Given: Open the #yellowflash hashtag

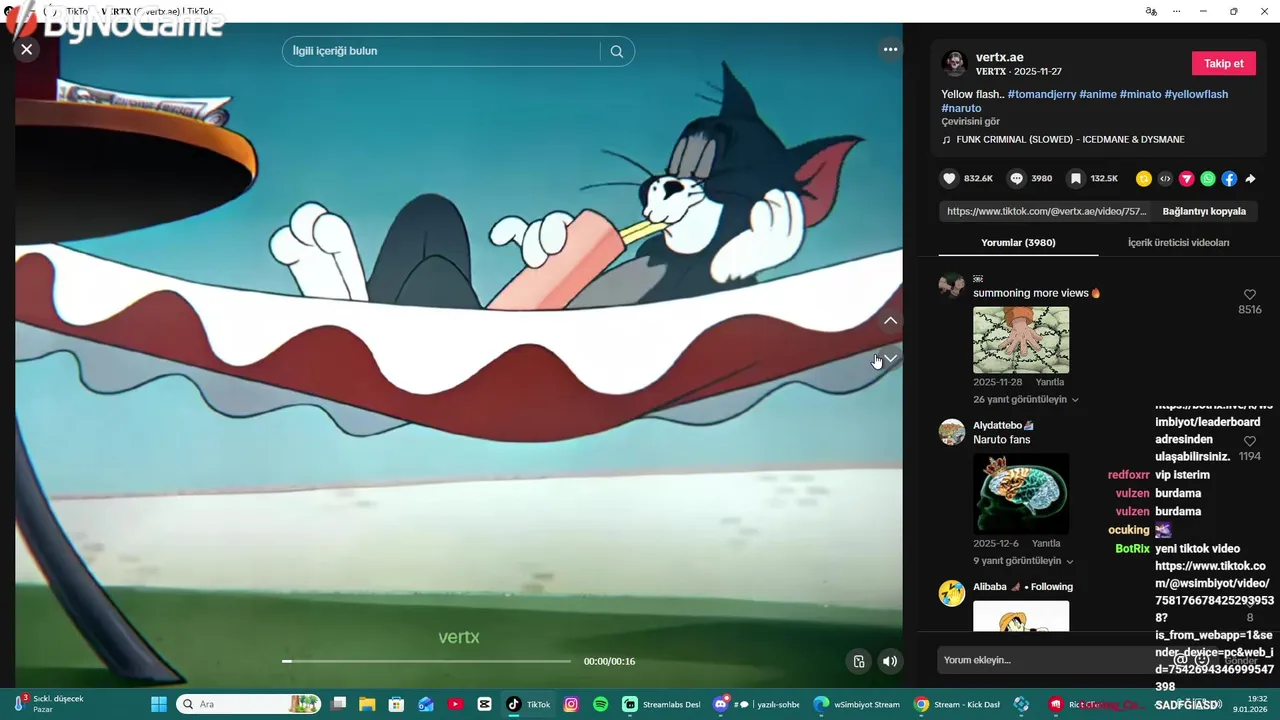Looking at the screenshot, I should point(1196,94).
